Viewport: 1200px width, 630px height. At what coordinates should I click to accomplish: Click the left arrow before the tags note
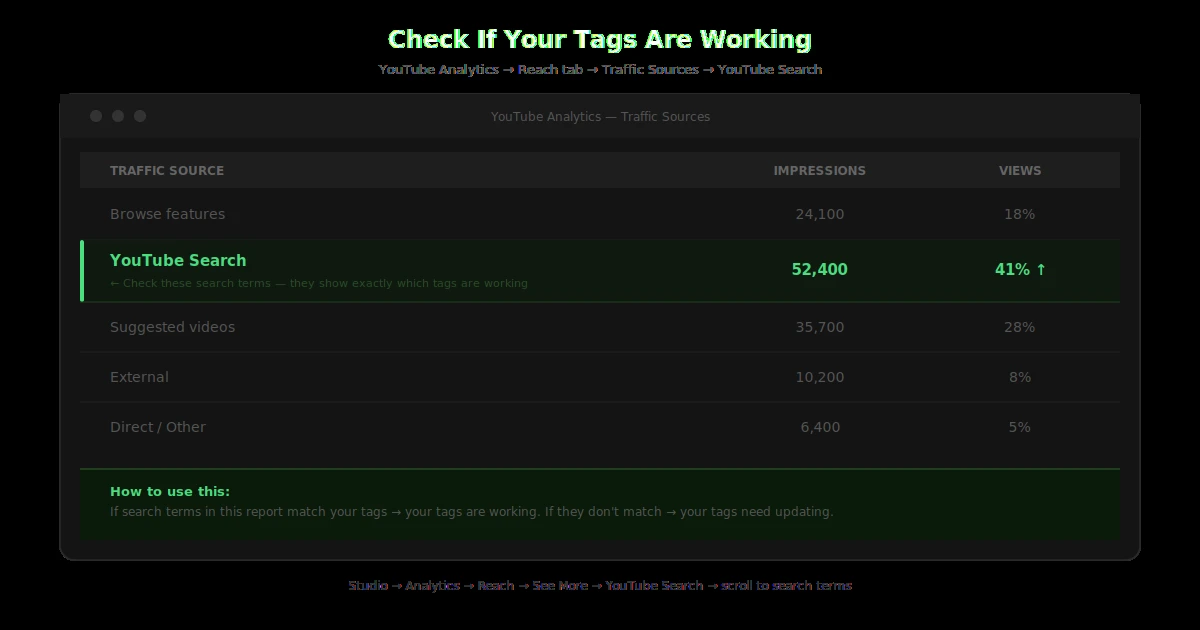pos(115,283)
